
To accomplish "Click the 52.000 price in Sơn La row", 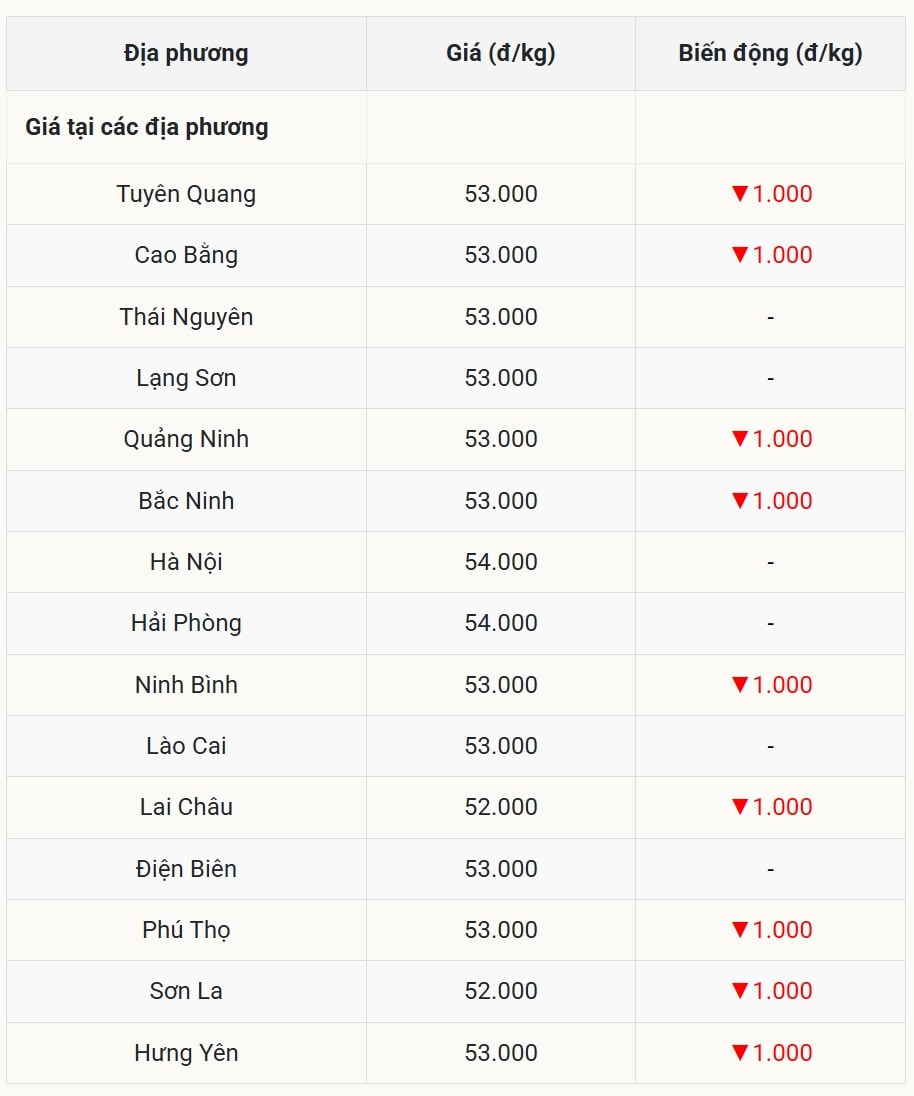I will (500, 991).
